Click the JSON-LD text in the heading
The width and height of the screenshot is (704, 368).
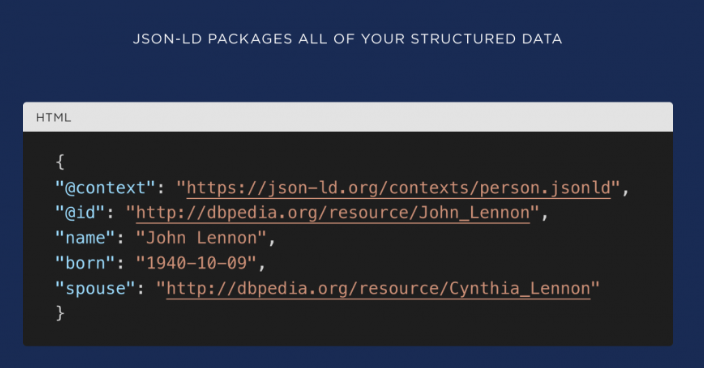167,39
